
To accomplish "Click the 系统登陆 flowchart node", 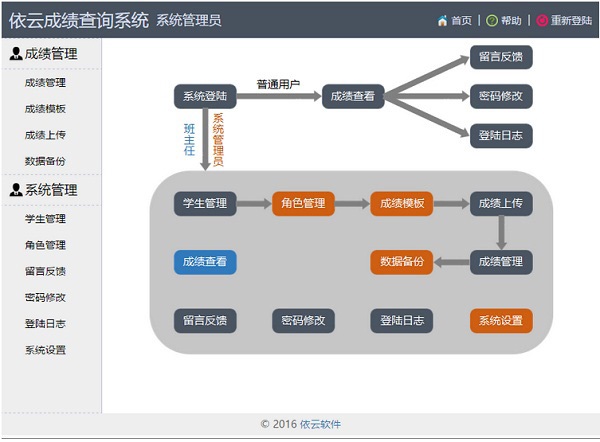I will tap(205, 96).
